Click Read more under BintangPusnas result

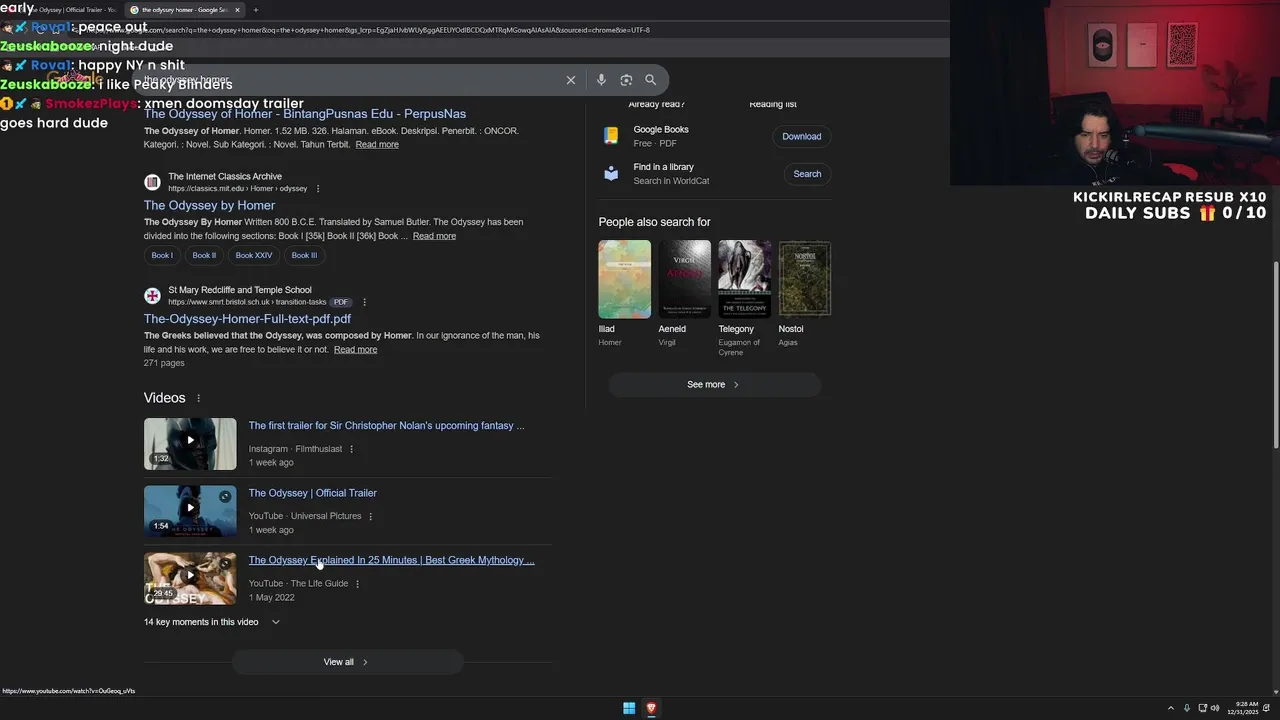(x=377, y=145)
